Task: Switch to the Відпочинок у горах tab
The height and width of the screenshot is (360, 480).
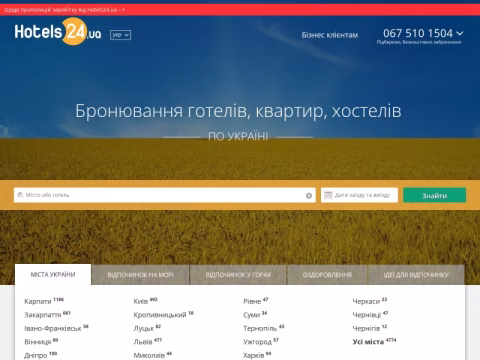Action: click(238, 275)
